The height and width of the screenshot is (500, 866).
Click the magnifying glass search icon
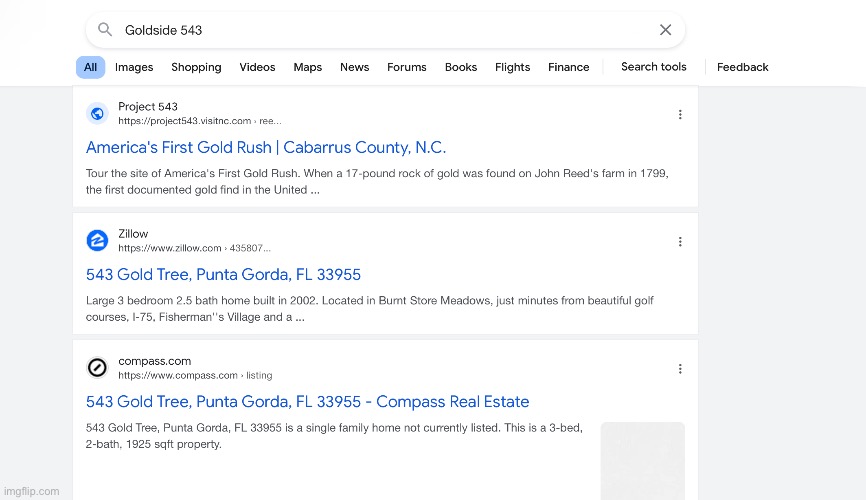click(105, 30)
